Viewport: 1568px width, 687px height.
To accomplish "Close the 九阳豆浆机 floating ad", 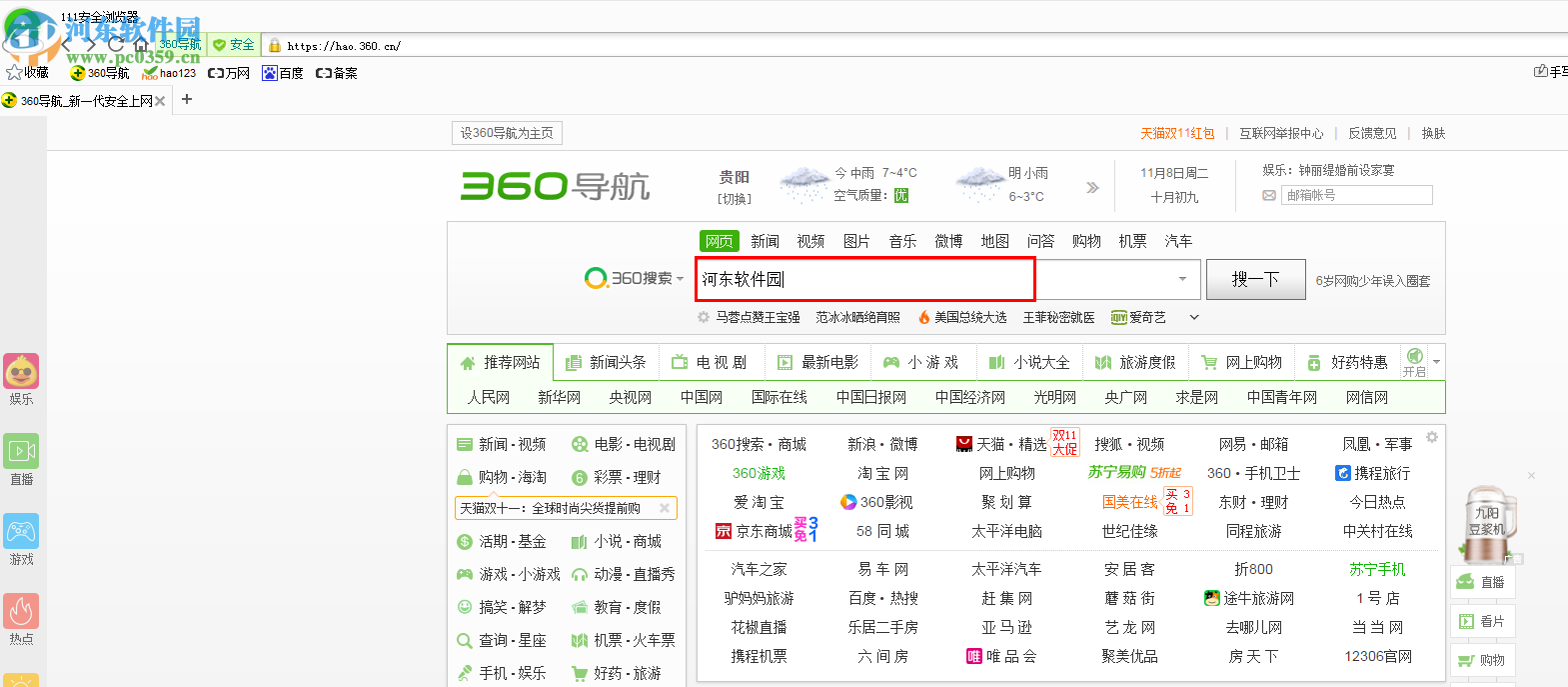I will click(x=1531, y=475).
